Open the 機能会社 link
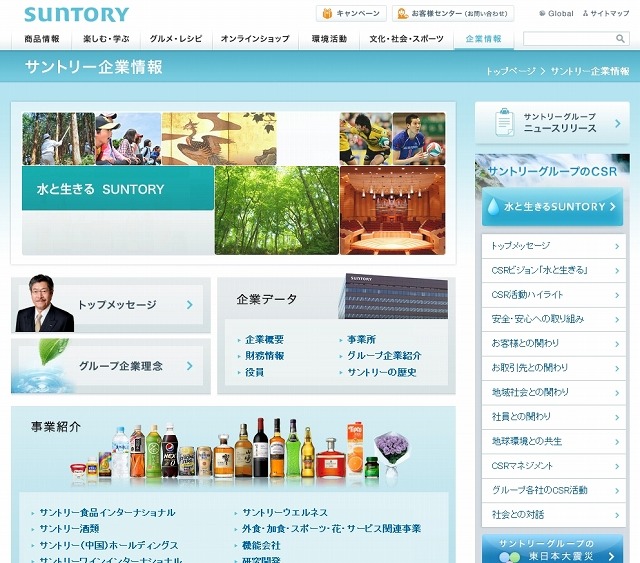The image size is (640, 563). [261, 545]
